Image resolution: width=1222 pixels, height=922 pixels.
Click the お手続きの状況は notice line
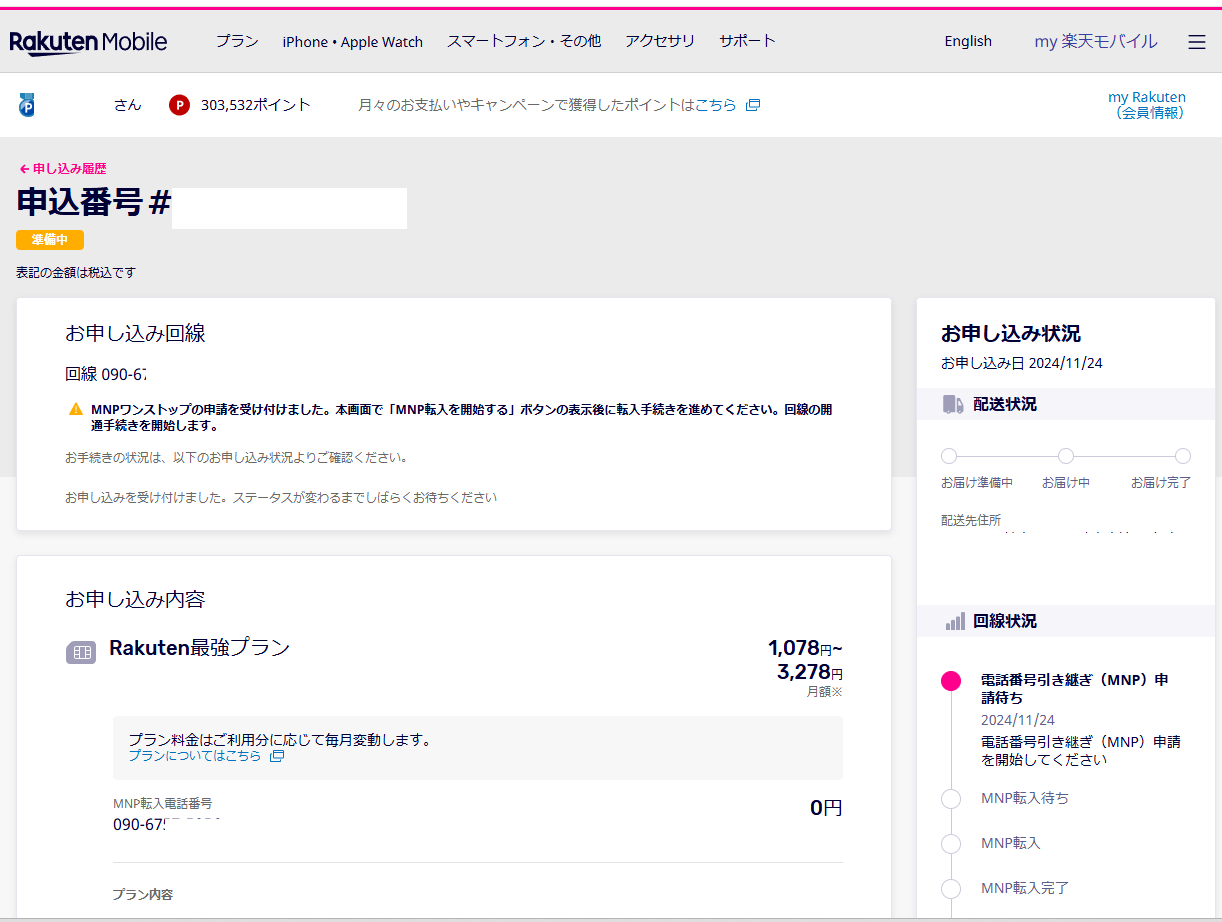pyautogui.click(x=236, y=458)
